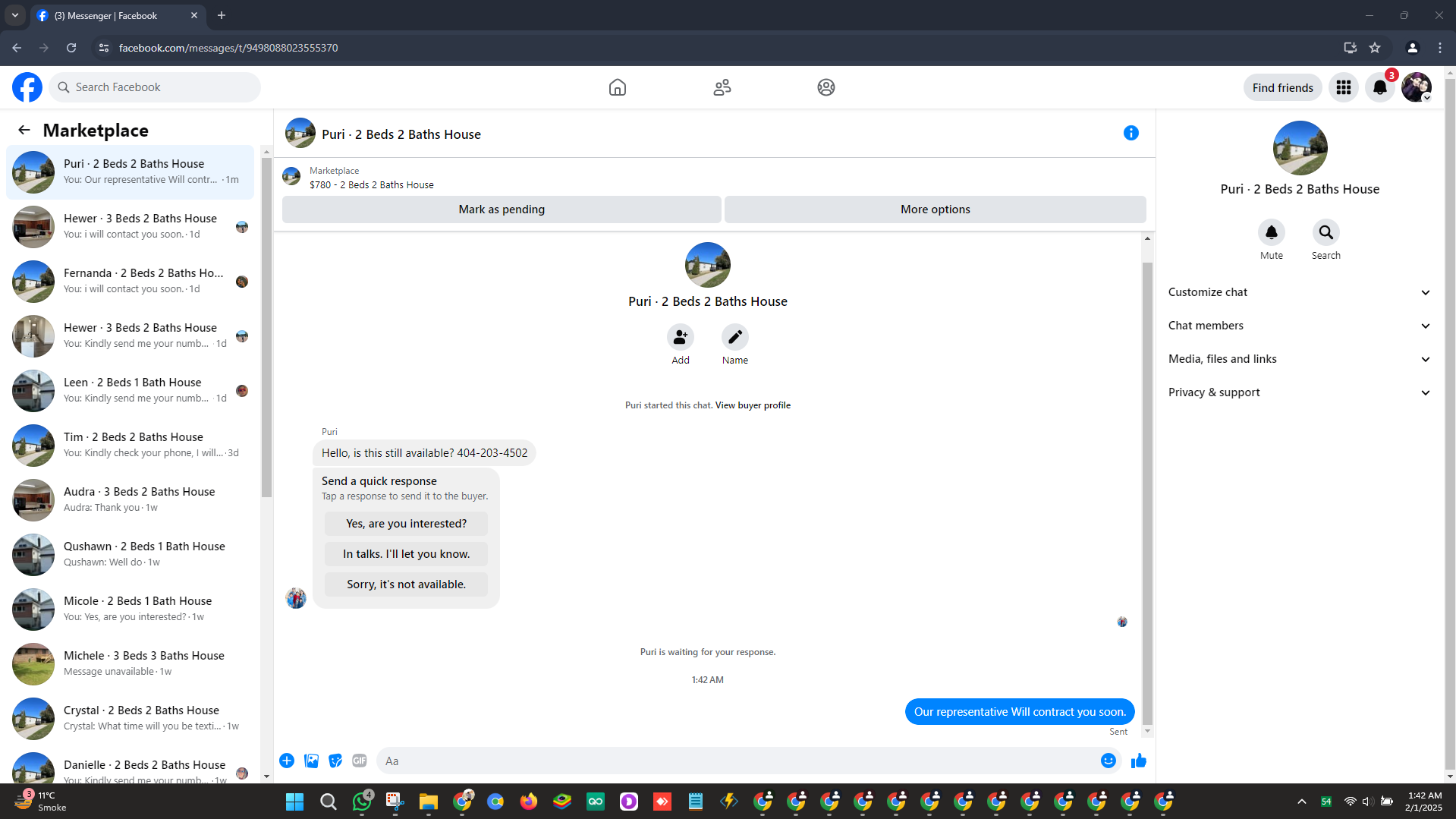Screen dimensions: 1456x819
Task: Open the notifications bell
Action: click(x=1380, y=87)
